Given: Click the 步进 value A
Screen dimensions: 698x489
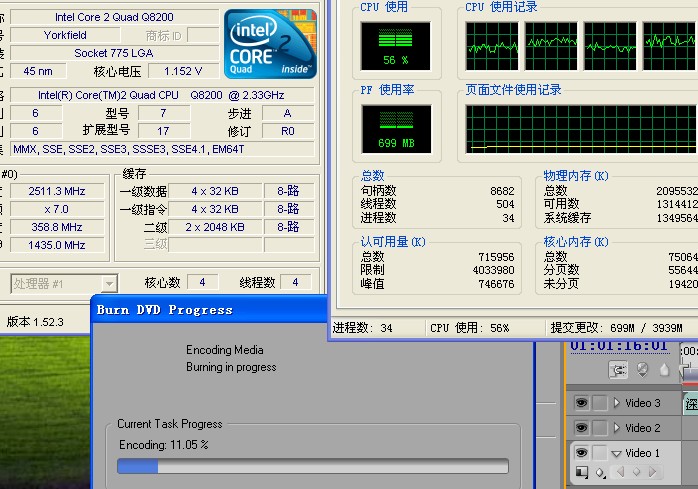Looking at the screenshot, I should pyautogui.click(x=288, y=113).
